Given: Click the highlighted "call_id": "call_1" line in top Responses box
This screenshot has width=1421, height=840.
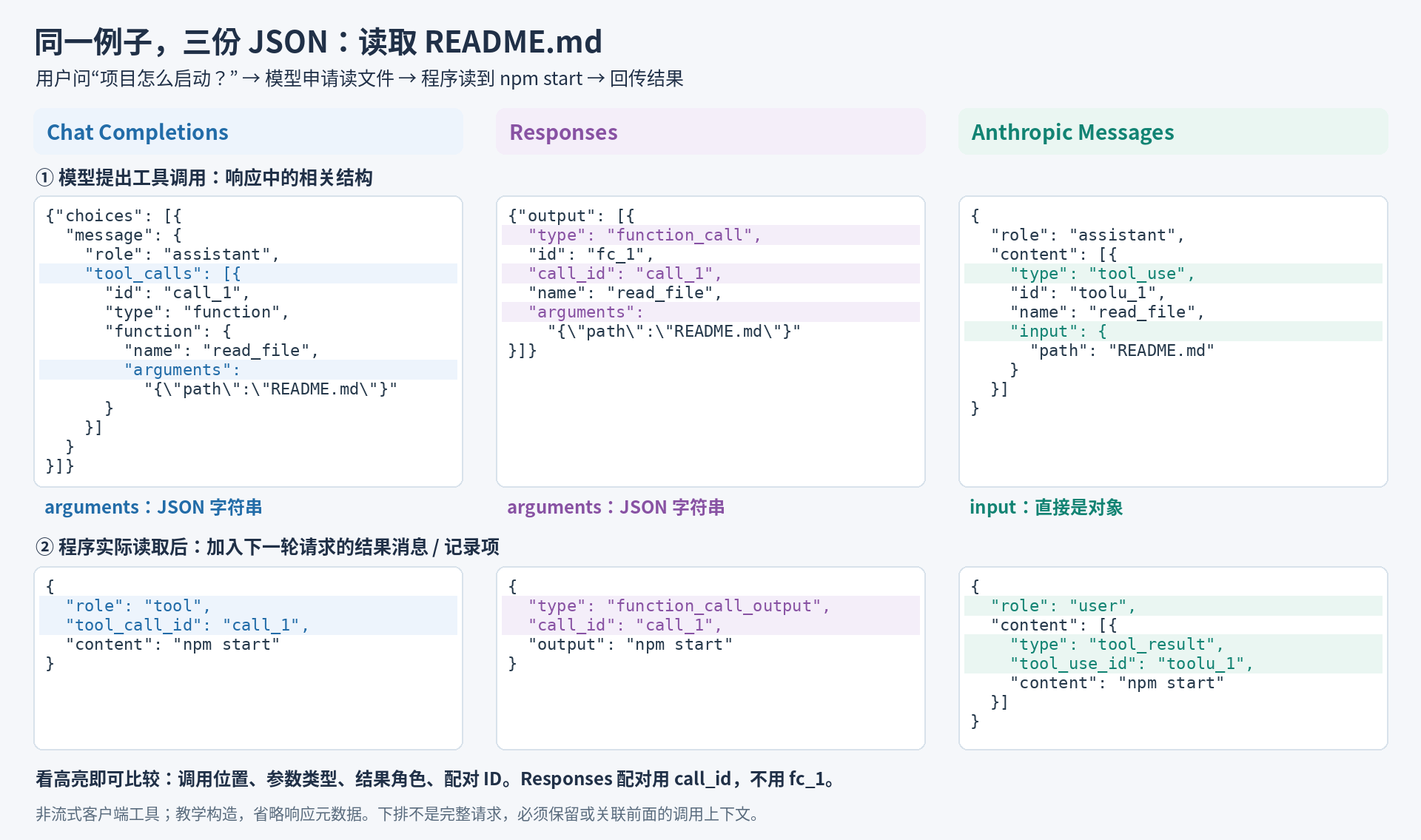Looking at the screenshot, I should click(x=710, y=274).
